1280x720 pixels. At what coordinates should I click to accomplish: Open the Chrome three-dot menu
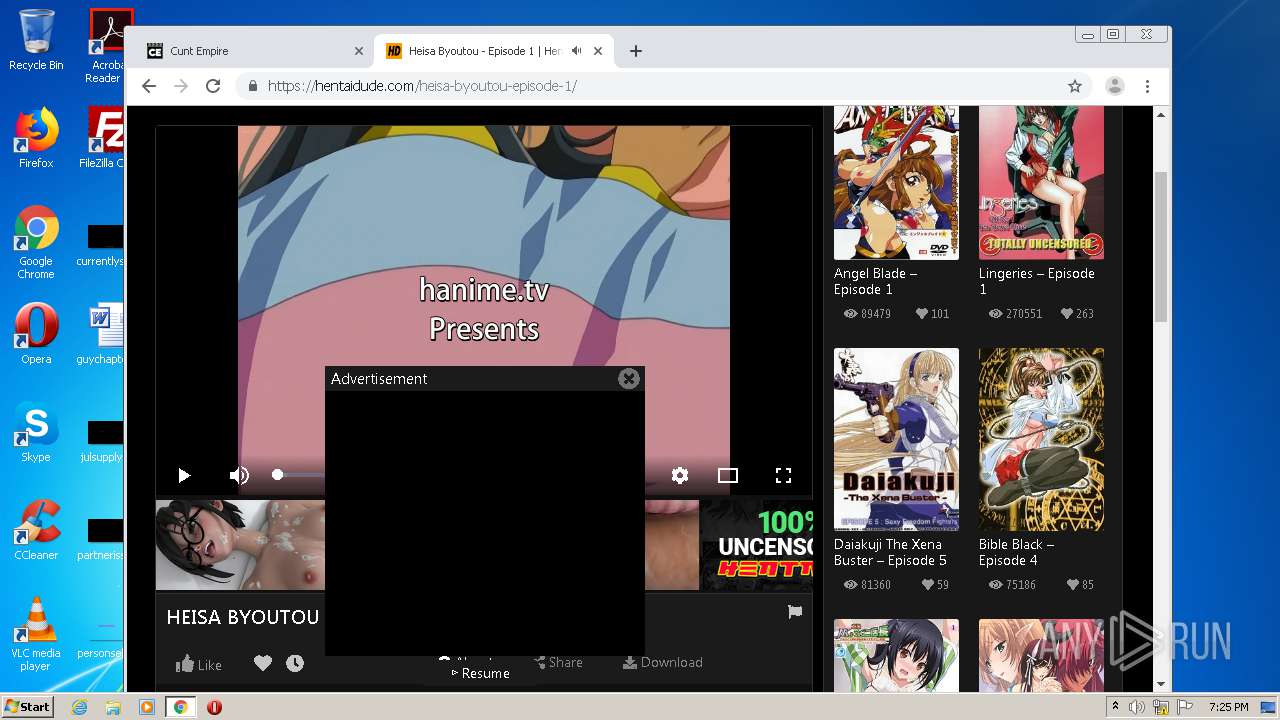(1148, 86)
